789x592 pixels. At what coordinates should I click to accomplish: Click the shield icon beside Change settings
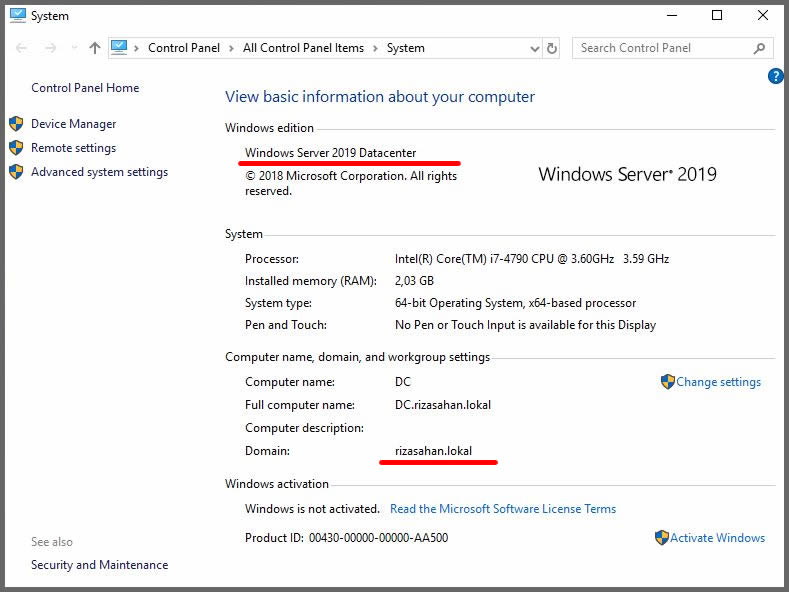click(667, 382)
